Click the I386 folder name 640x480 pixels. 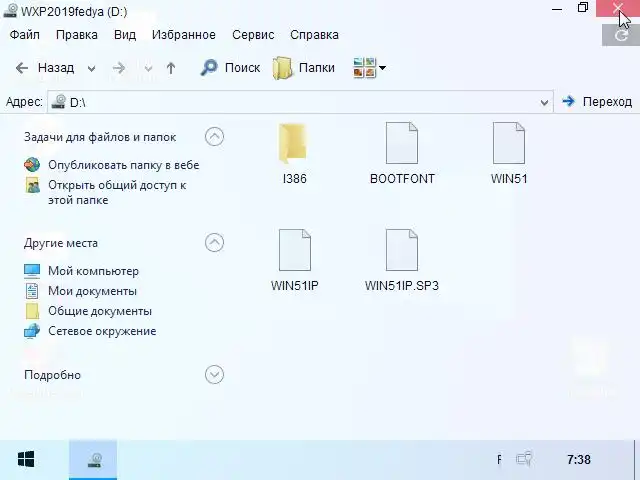[x=294, y=179]
